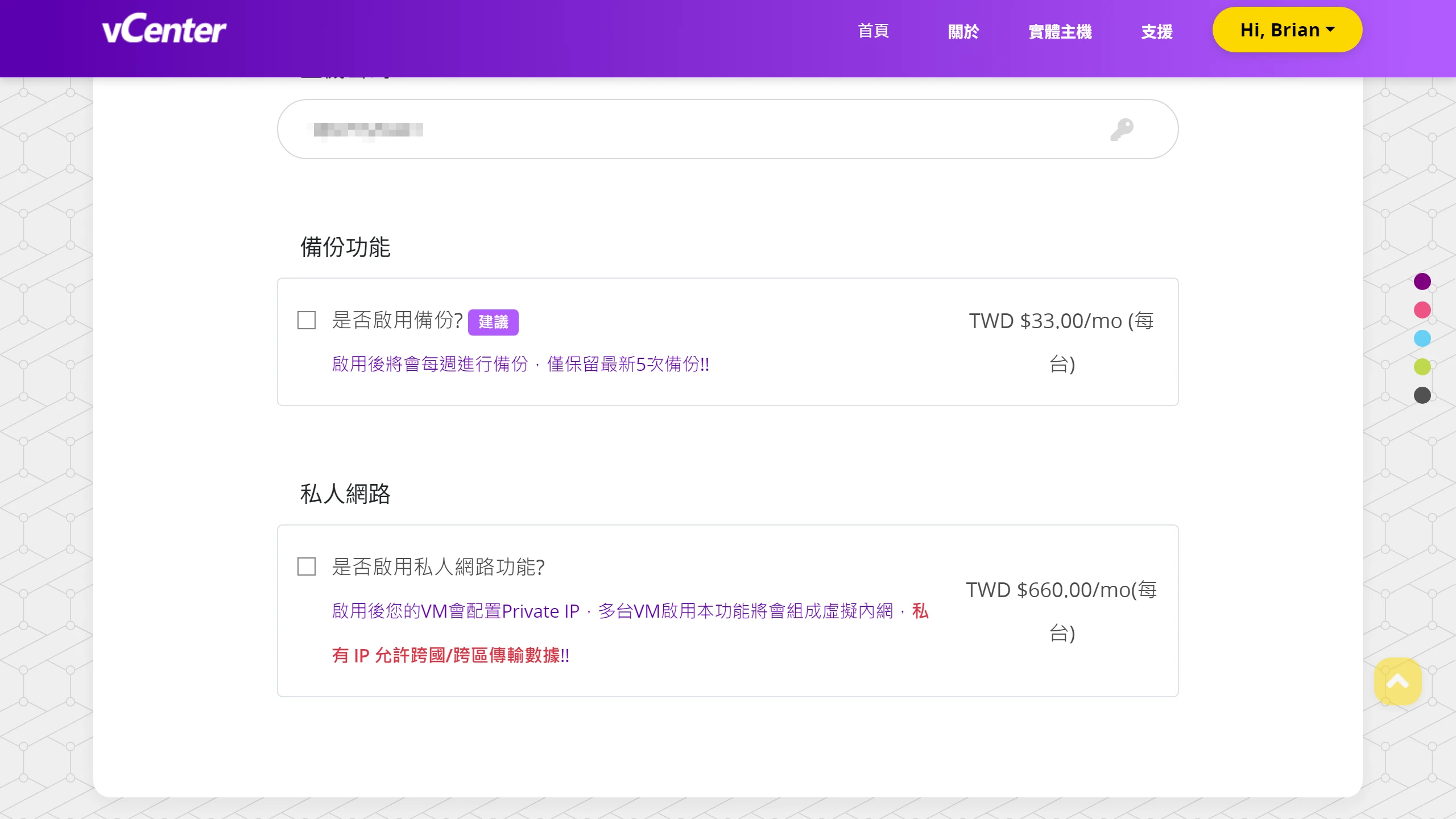The width and height of the screenshot is (1456, 819).
Task: Open the 關於 menu item
Action: pyautogui.click(x=963, y=31)
